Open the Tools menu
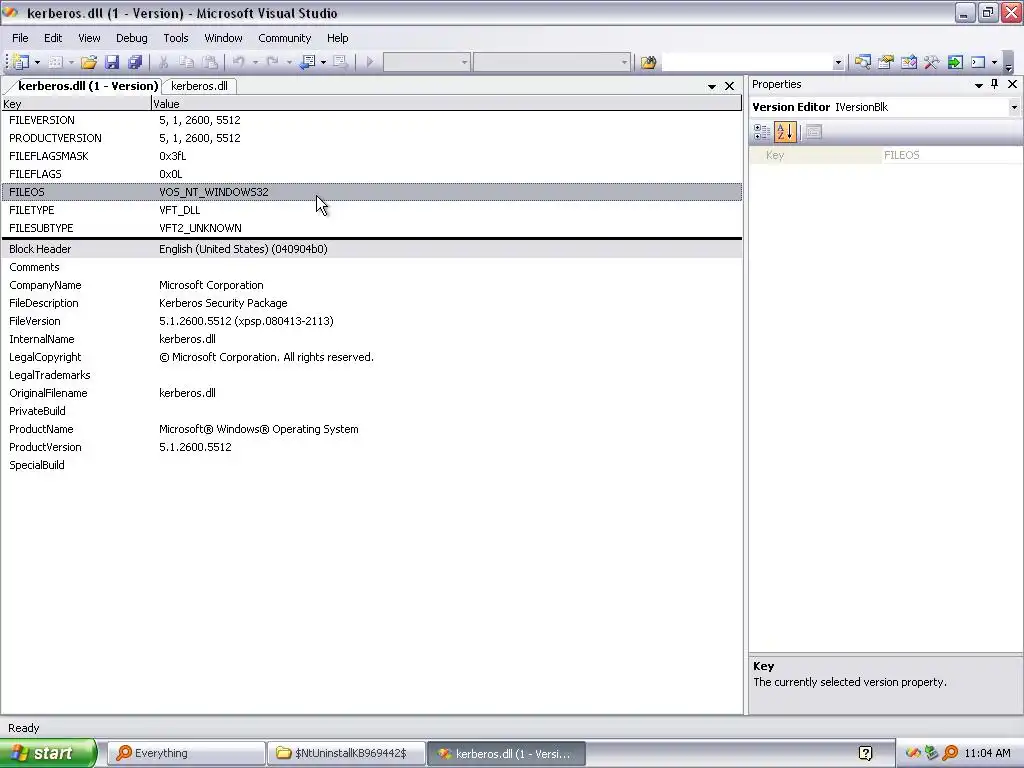This screenshot has width=1024, height=768. [176, 38]
